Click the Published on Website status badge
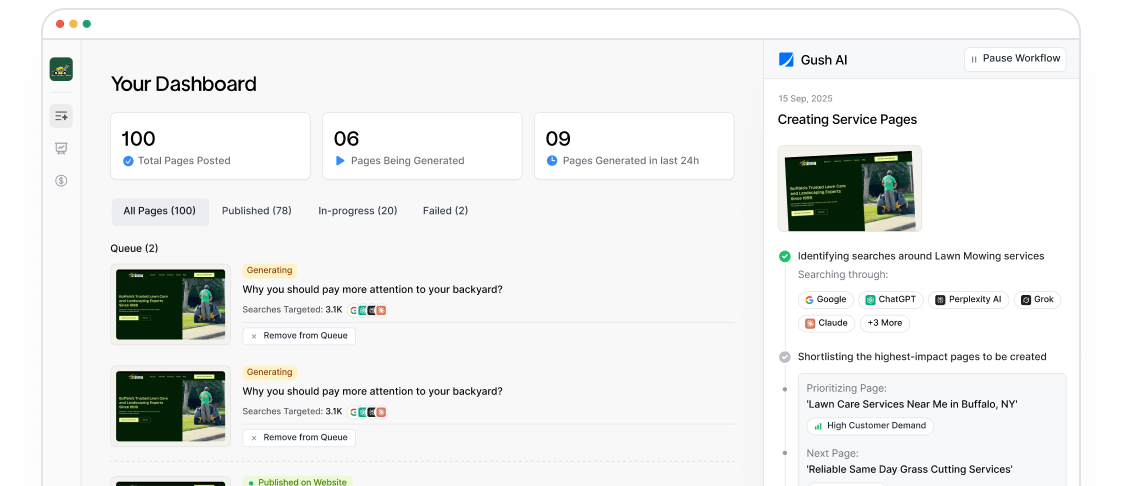1121x486 pixels. [297, 482]
